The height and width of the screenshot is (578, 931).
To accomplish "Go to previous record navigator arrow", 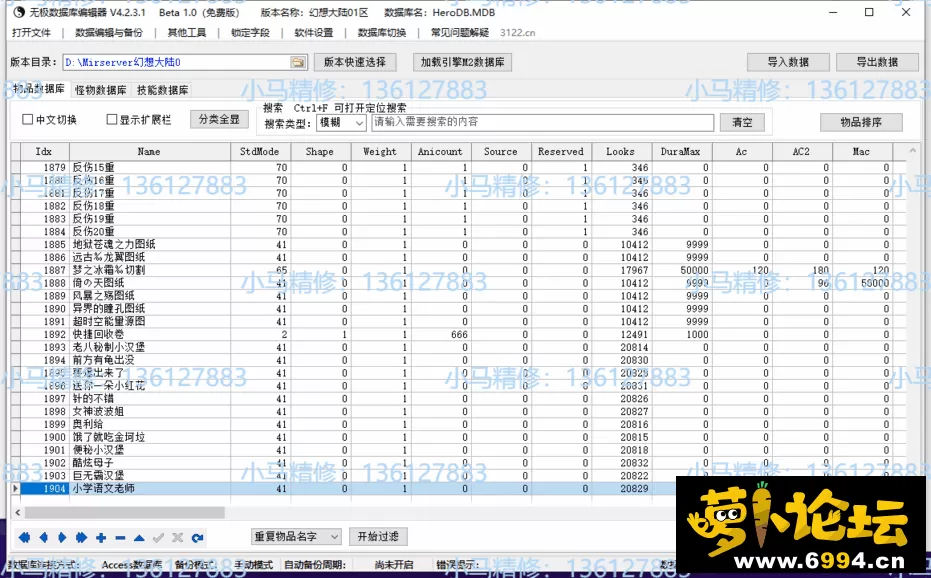I will tap(43, 538).
